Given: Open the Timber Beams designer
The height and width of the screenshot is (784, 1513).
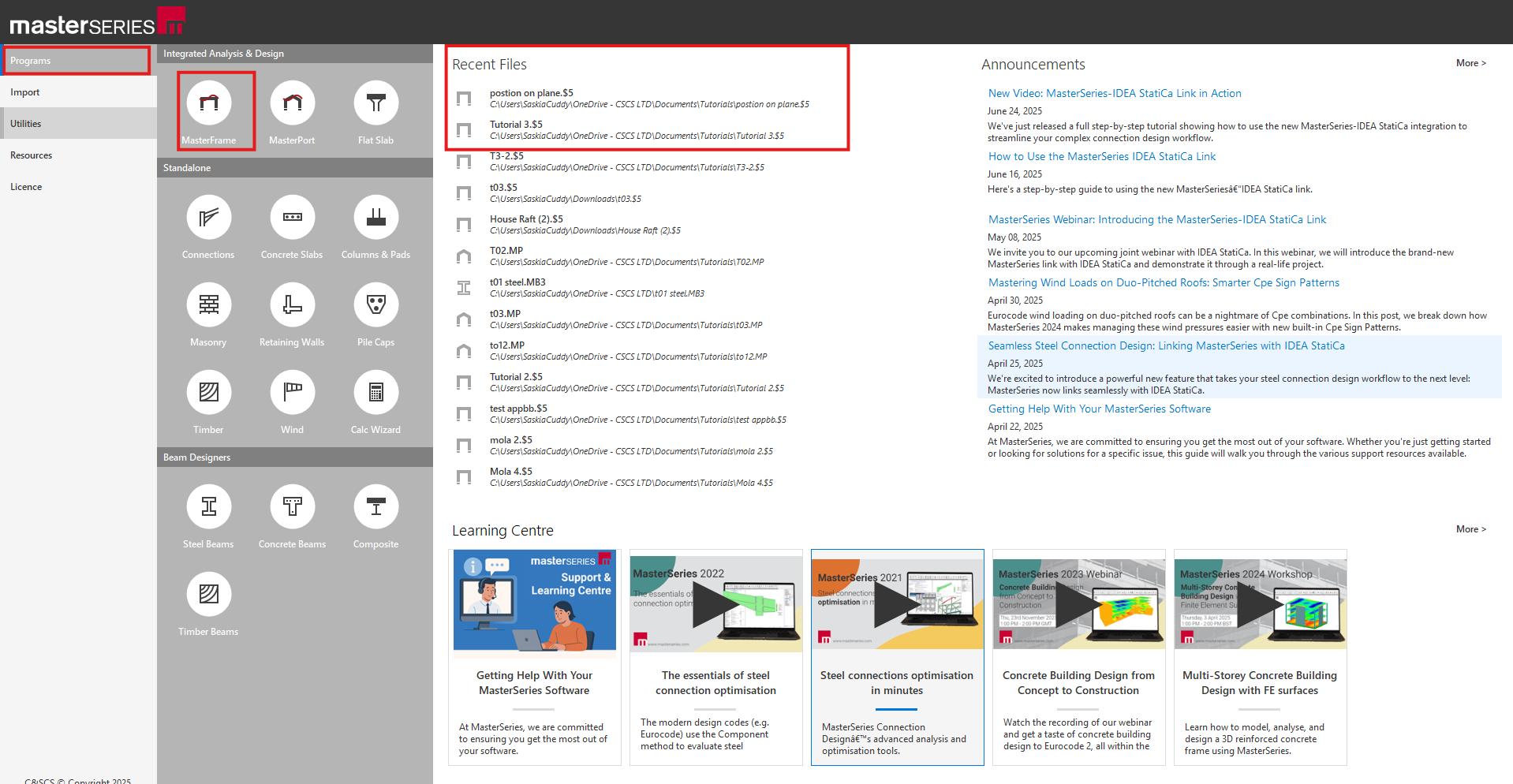Looking at the screenshot, I should pyautogui.click(x=209, y=595).
